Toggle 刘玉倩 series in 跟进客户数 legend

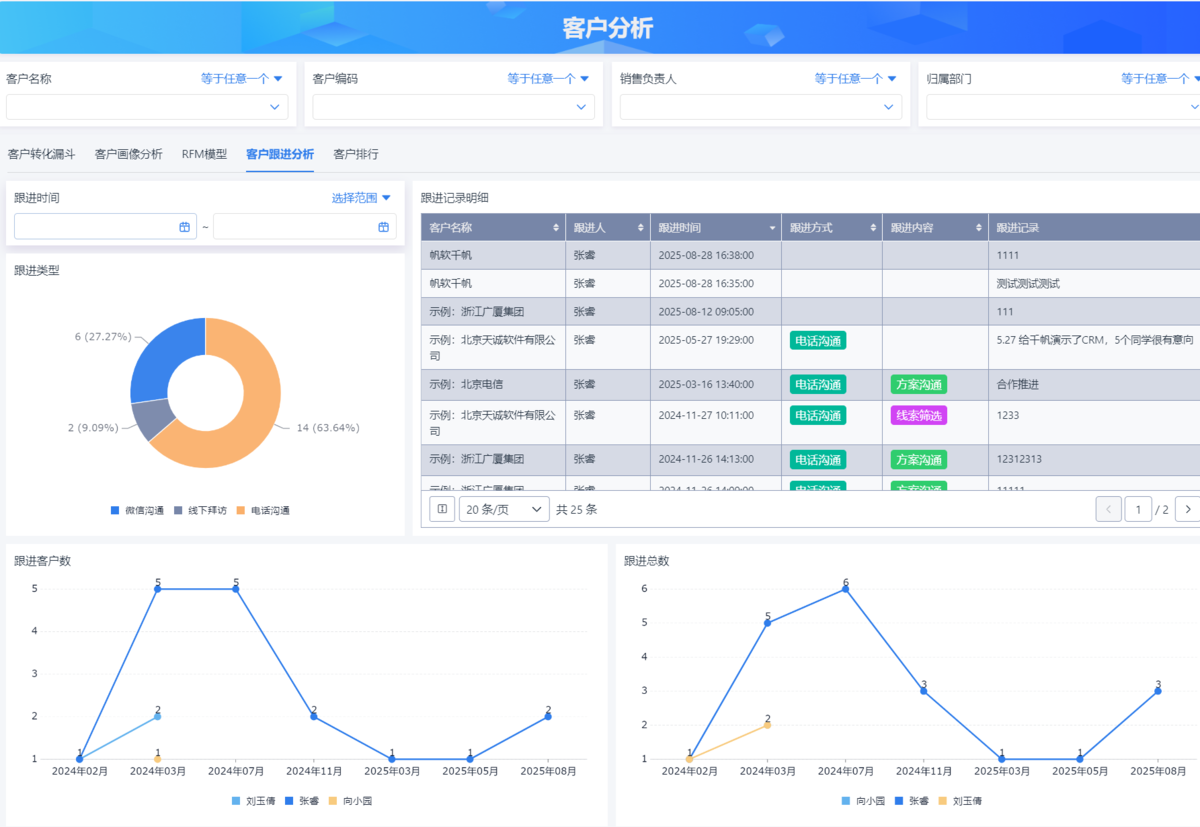pos(254,801)
